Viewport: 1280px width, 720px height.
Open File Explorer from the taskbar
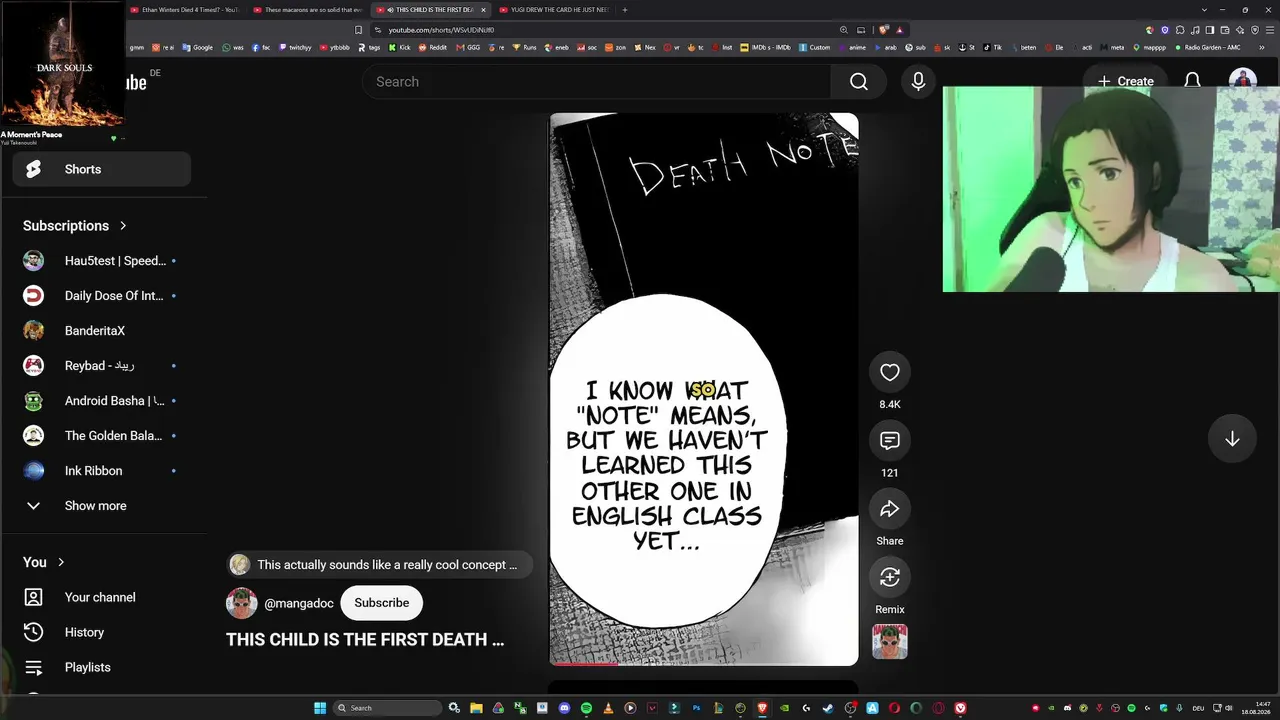click(476, 708)
